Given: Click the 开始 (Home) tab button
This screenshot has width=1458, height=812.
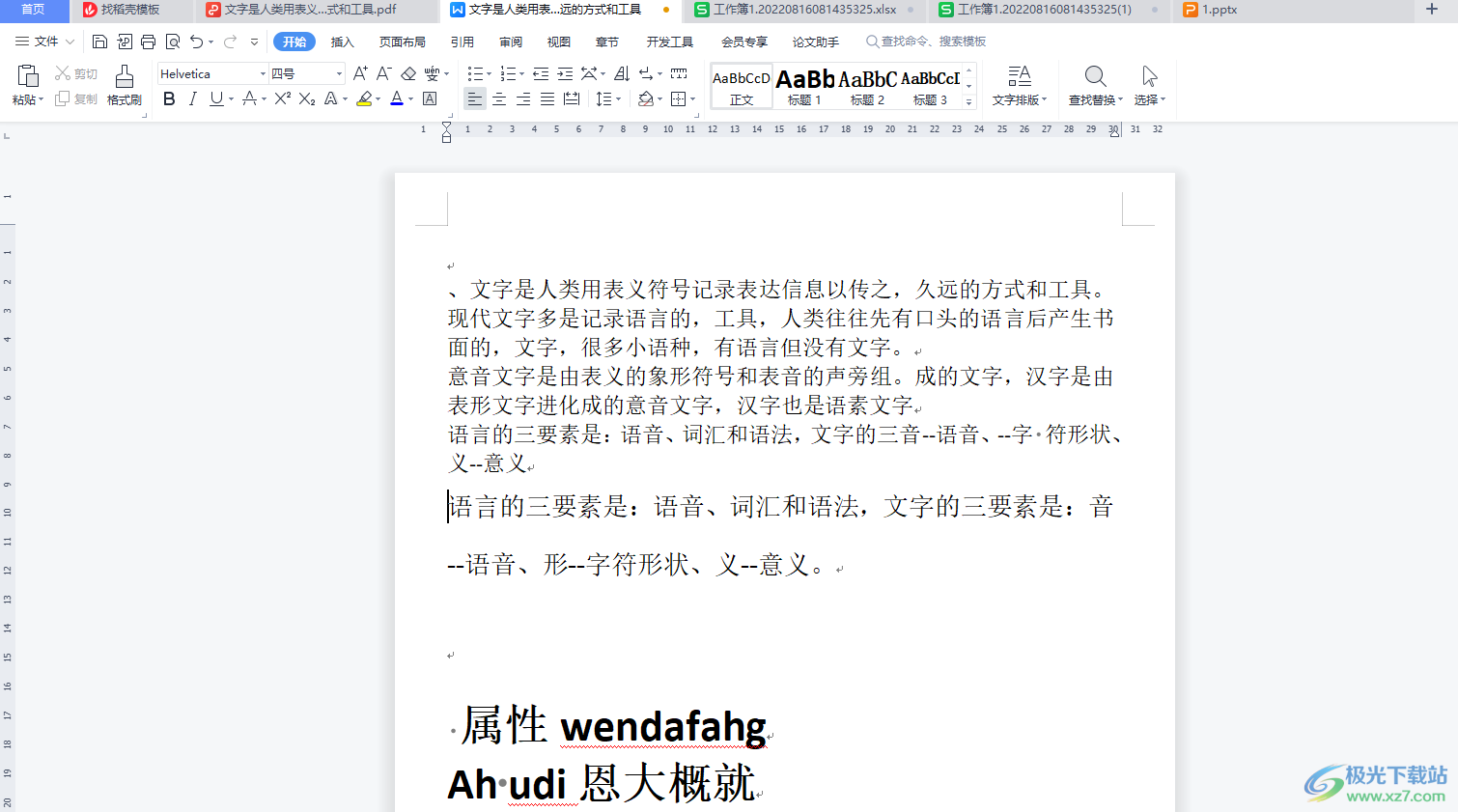Looking at the screenshot, I should click(294, 42).
